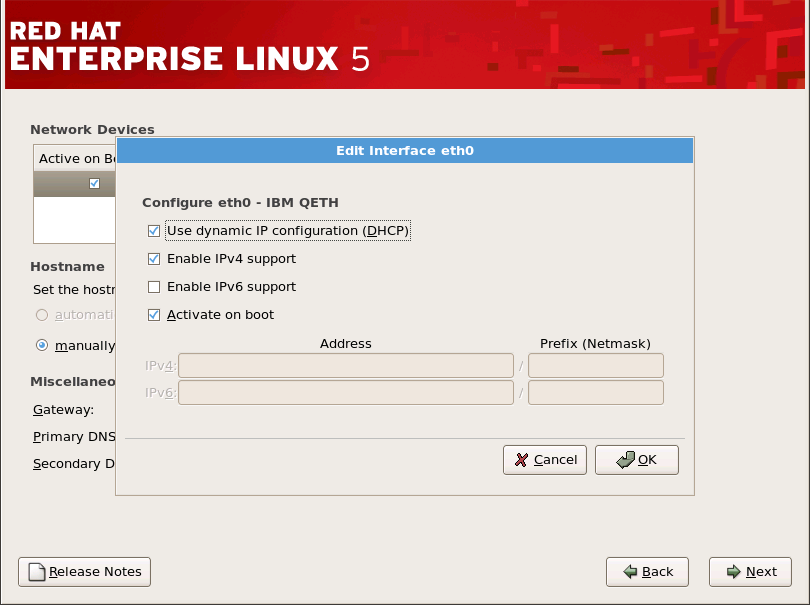Screen dimensions: 810x605
Task: Click the IPv4 address input field
Action: (345, 365)
